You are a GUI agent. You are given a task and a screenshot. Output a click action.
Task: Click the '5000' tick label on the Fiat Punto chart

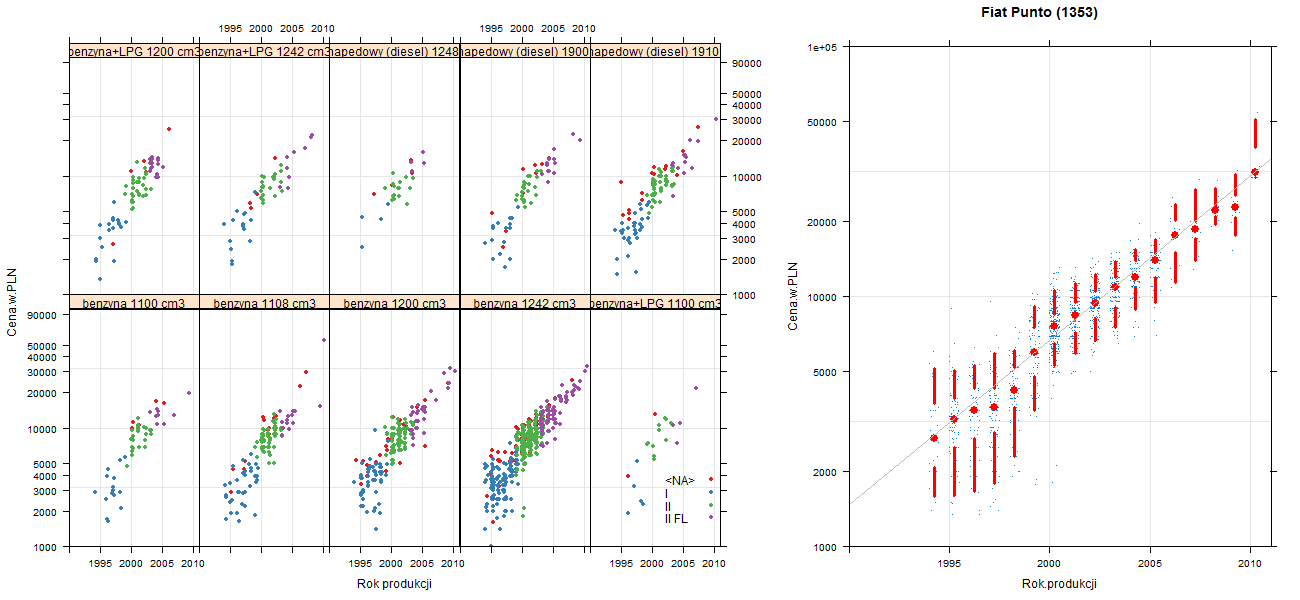pos(826,372)
